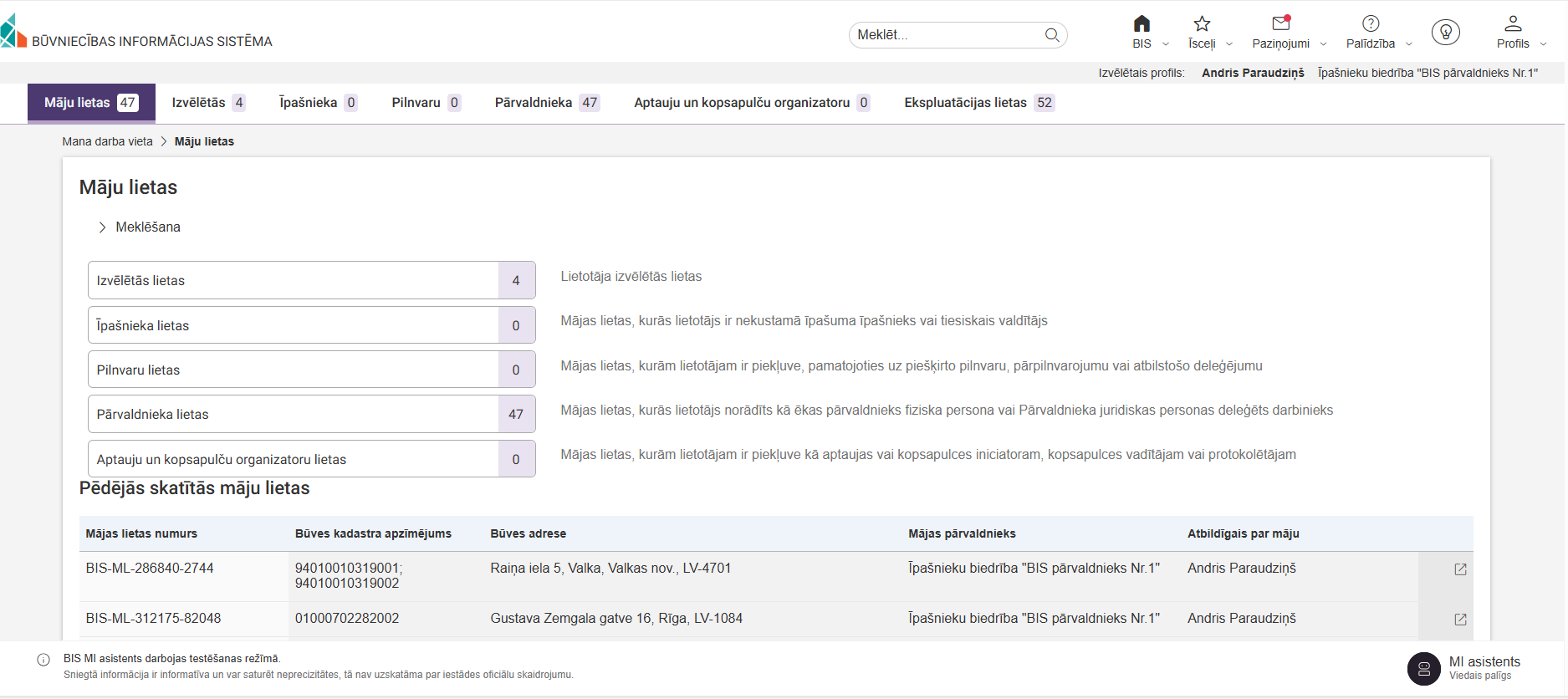Open Paziņojumi envelope notifications
The height and width of the screenshot is (699, 1568).
tap(1280, 24)
